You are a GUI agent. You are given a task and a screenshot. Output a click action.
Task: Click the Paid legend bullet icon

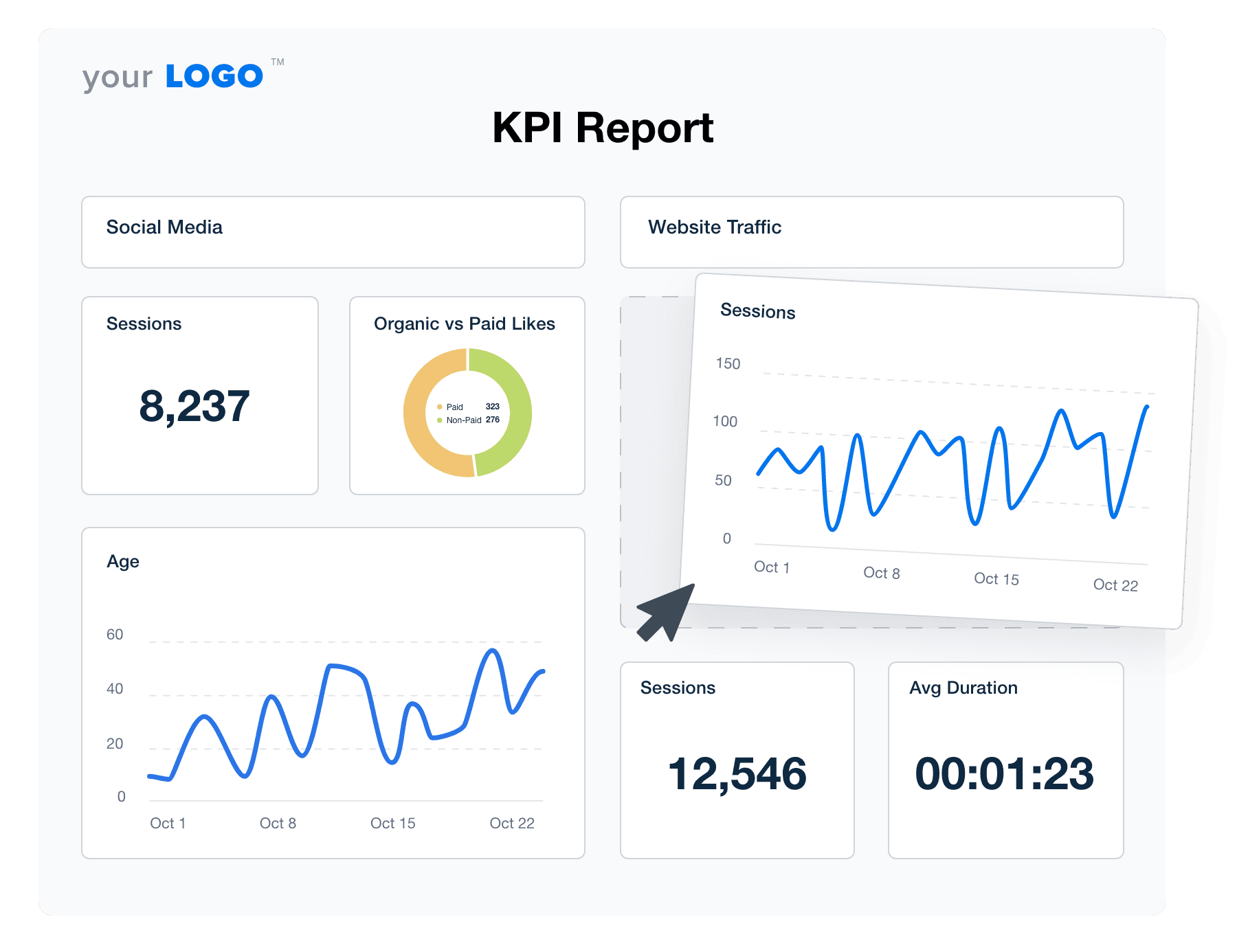pos(439,407)
